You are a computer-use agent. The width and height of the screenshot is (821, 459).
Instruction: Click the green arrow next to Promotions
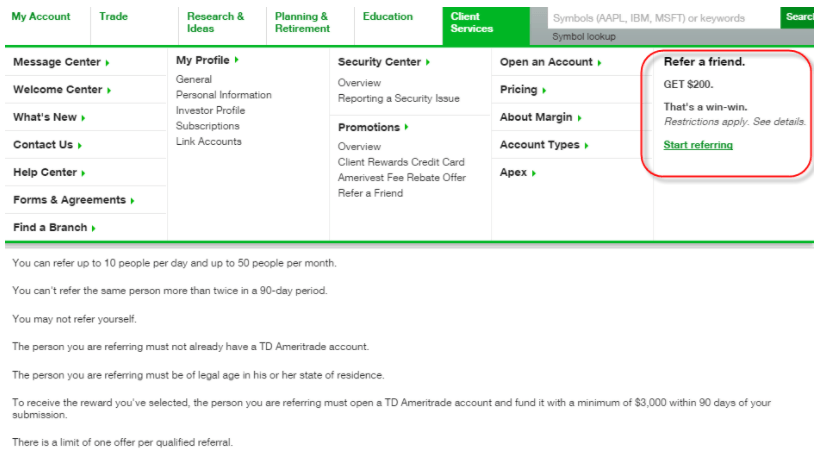click(x=406, y=127)
